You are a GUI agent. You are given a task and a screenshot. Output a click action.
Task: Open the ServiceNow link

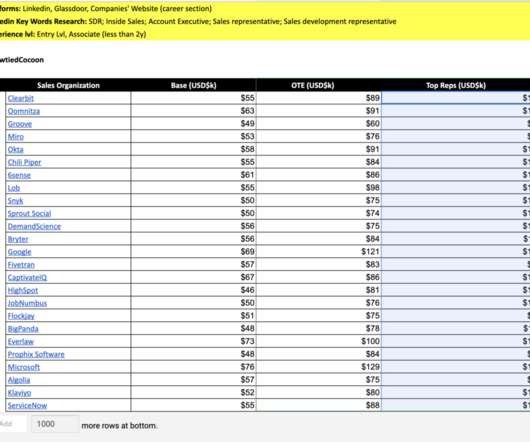click(x=27, y=406)
